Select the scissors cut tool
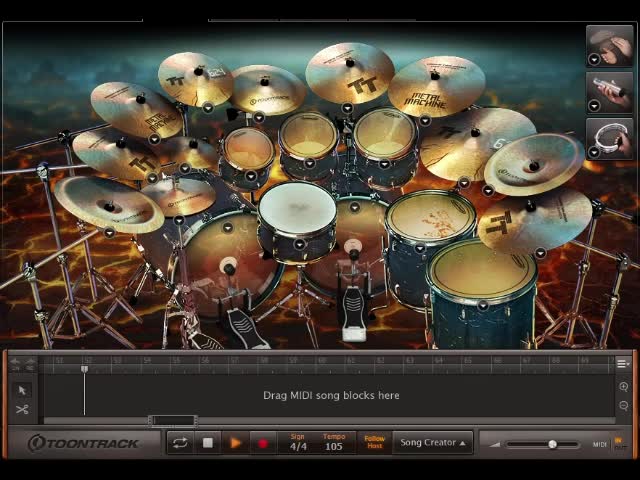The width and height of the screenshot is (640, 480). tap(22, 409)
